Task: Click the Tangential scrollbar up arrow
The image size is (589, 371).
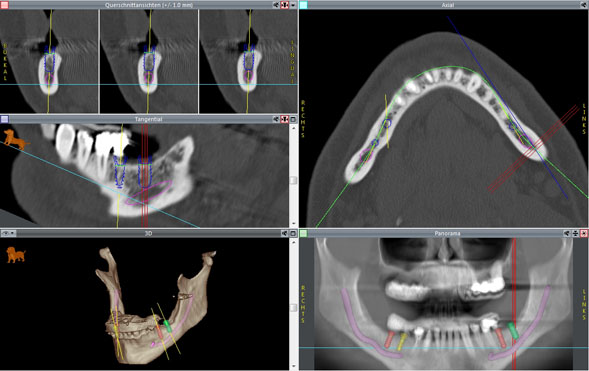Action: (x=293, y=128)
